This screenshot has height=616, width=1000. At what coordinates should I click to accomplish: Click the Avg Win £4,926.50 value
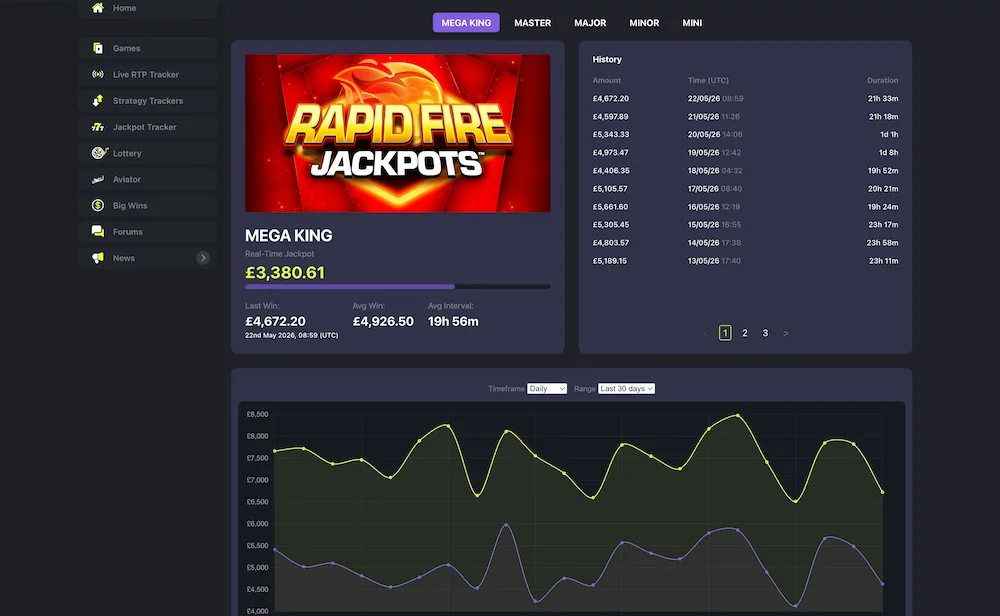(x=383, y=321)
